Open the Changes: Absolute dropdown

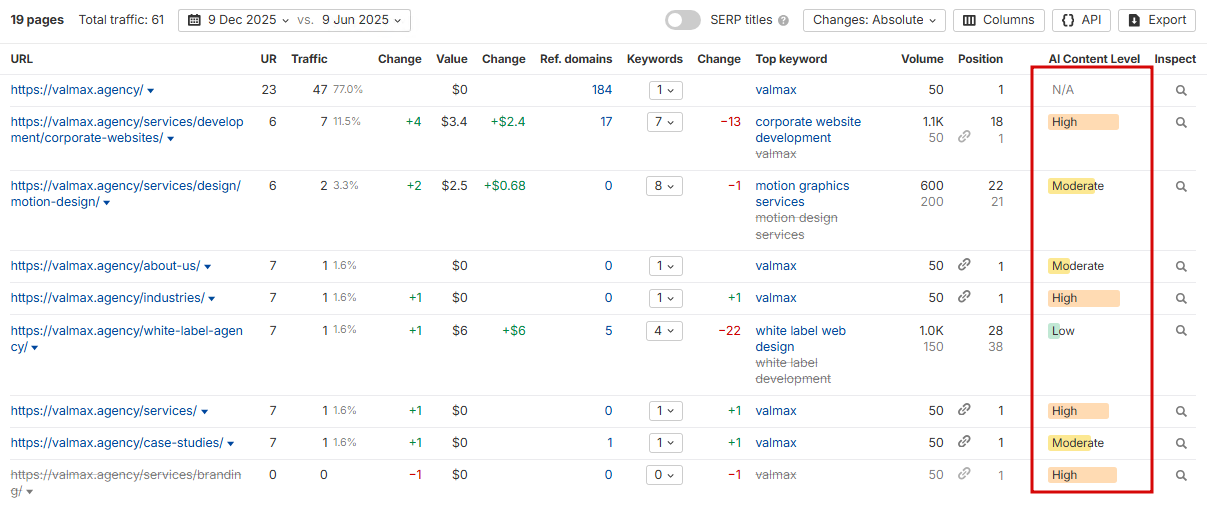[x=874, y=20]
